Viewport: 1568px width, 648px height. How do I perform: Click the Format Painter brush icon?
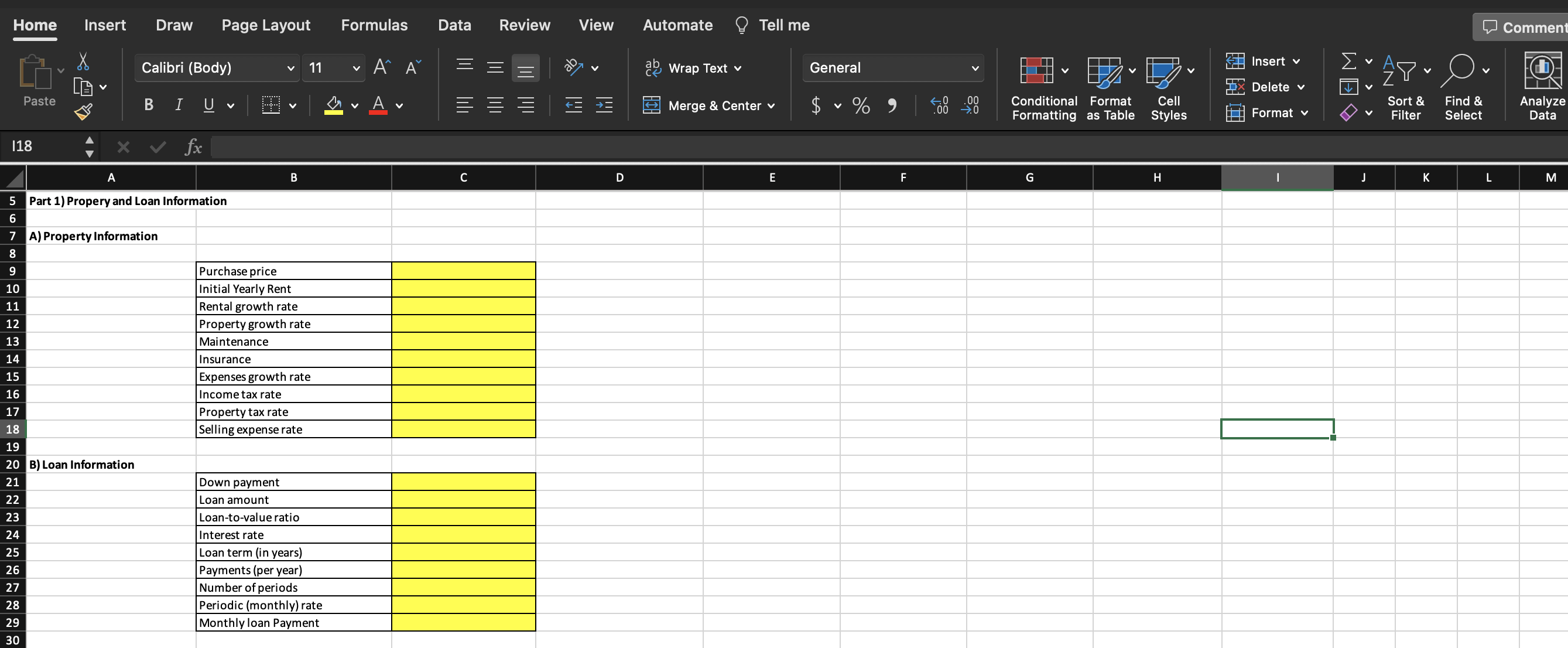coord(83,112)
